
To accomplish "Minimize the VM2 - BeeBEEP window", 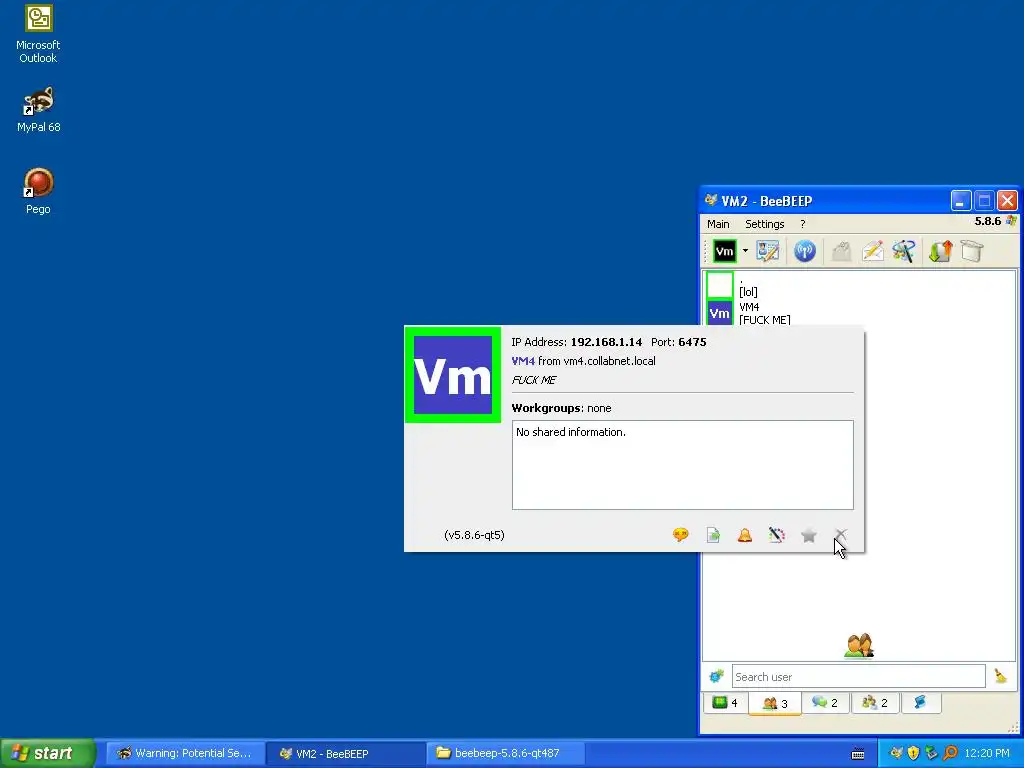I will coord(961,201).
